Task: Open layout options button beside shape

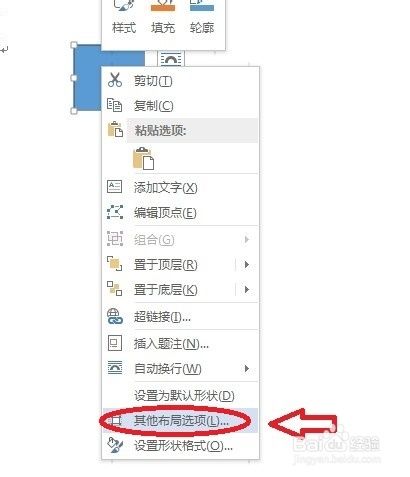Action: pyautogui.click(x=171, y=59)
